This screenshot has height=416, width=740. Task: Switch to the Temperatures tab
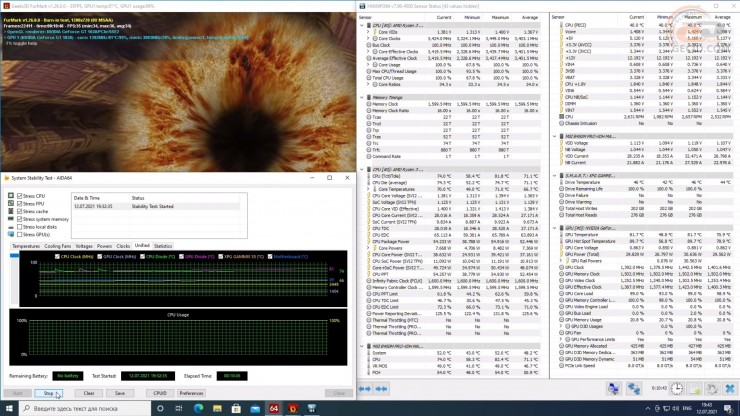[x=26, y=246]
